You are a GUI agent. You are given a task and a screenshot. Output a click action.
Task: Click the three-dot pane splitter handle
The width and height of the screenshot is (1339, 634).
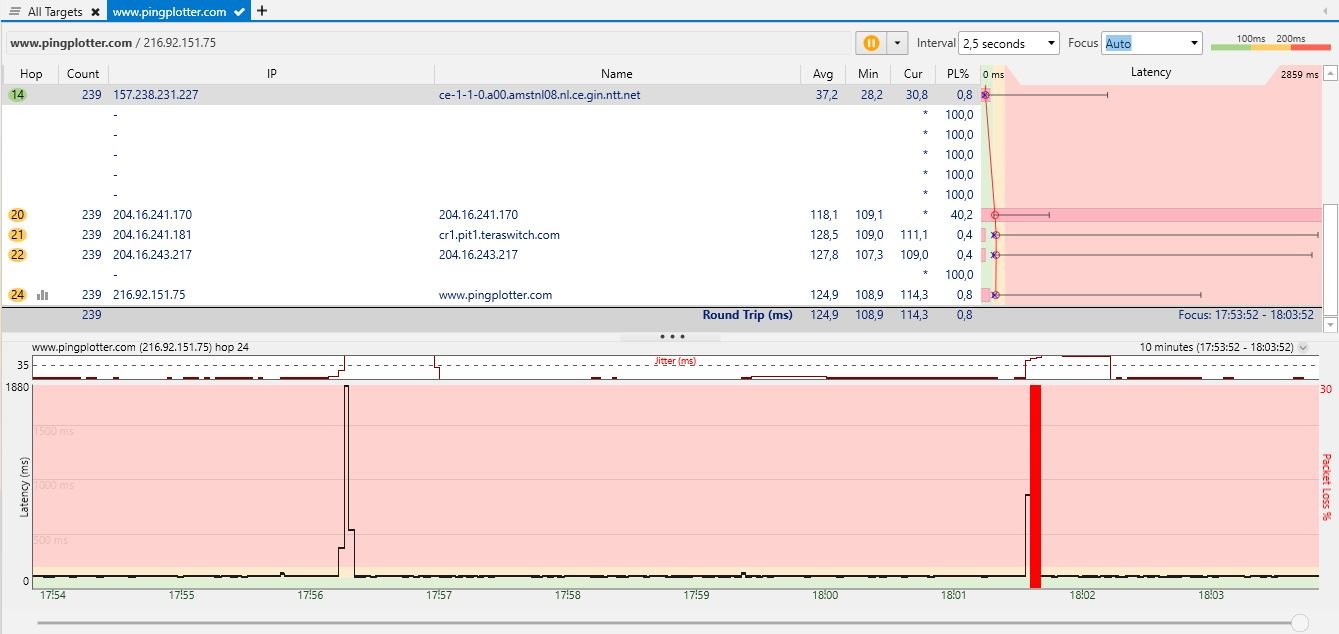tap(672, 337)
